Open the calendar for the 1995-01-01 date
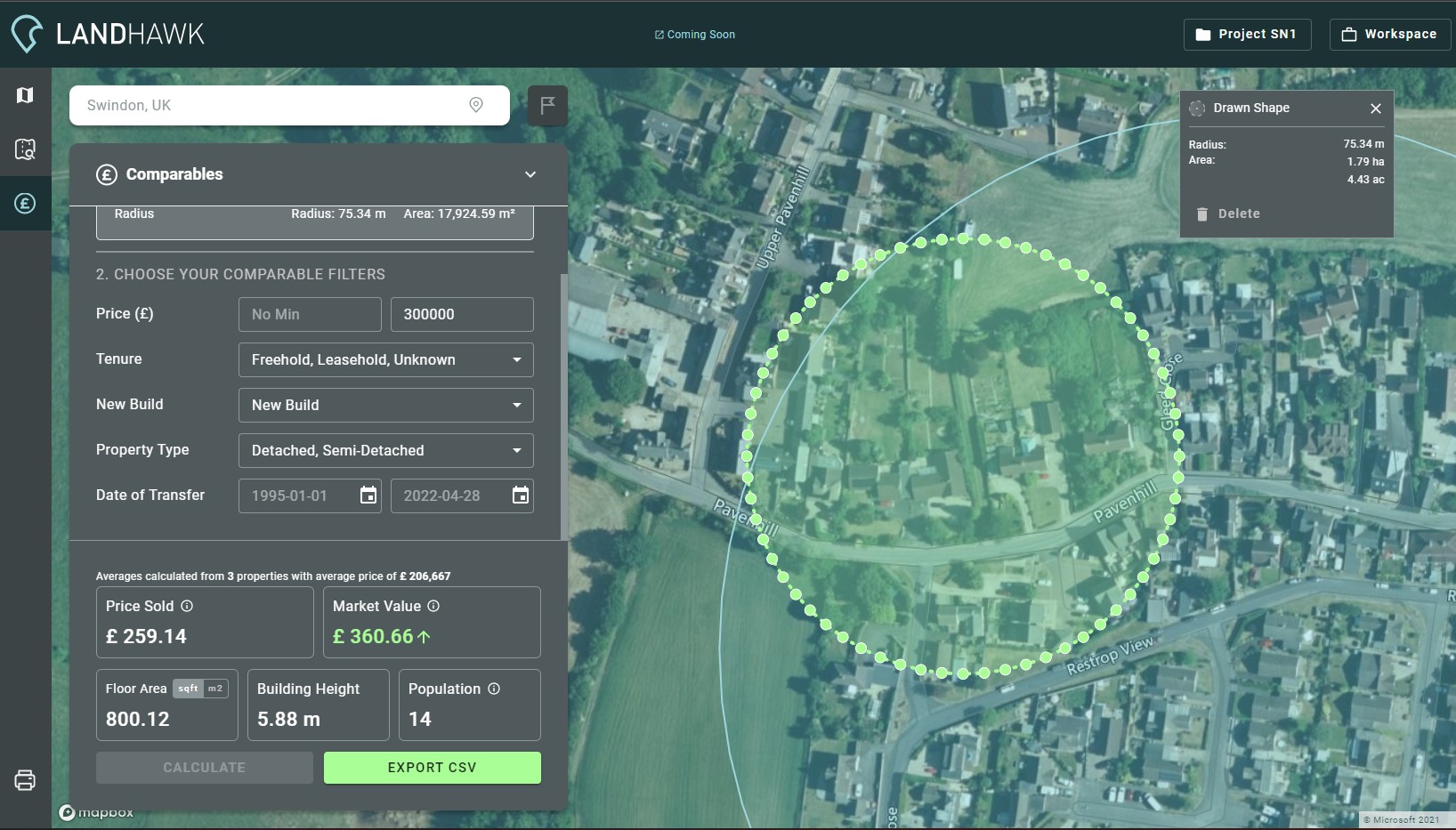Image resolution: width=1456 pixels, height=830 pixels. (x=368, y=496)
